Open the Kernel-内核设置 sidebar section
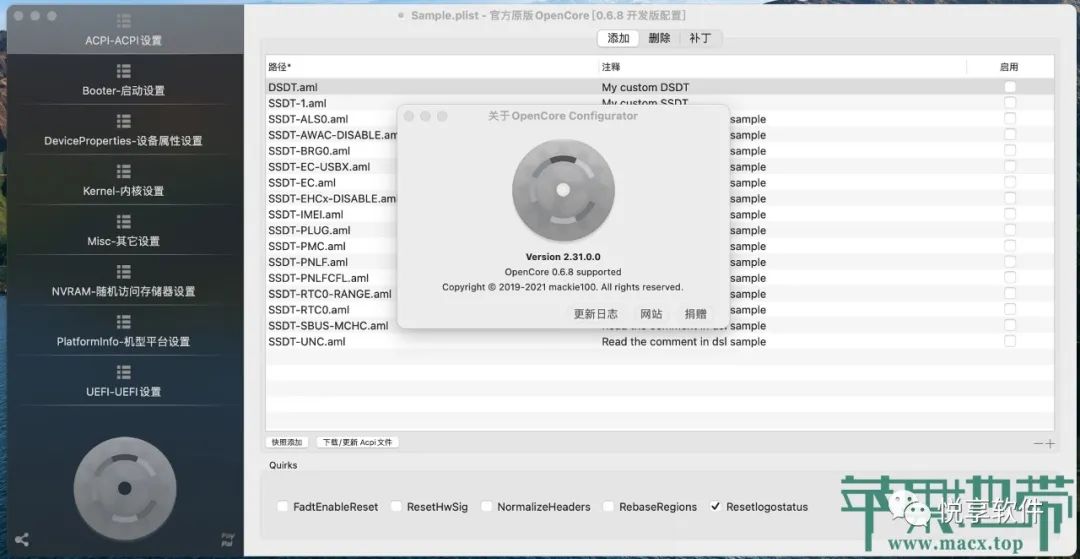 pos(124,181)
